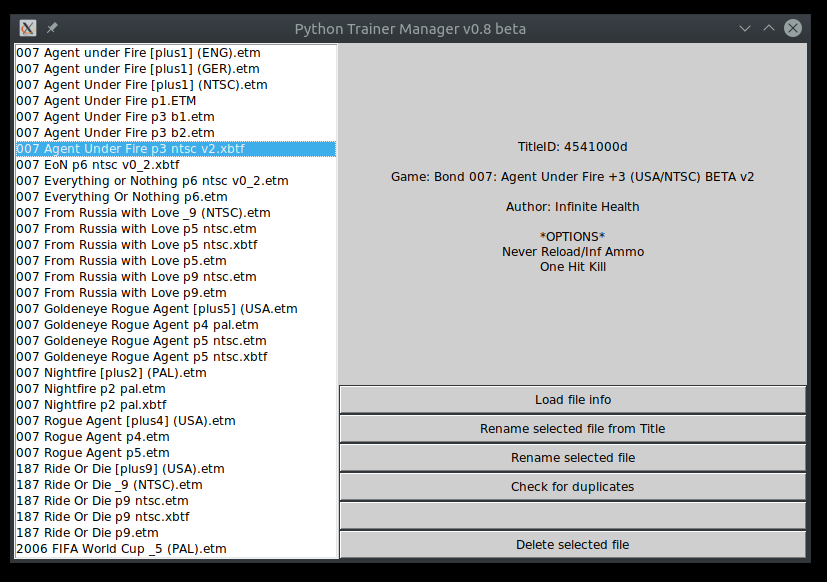The image size is (827, 582).
Task: Maximize window using up chevron icon
Action: click(769, 28)
